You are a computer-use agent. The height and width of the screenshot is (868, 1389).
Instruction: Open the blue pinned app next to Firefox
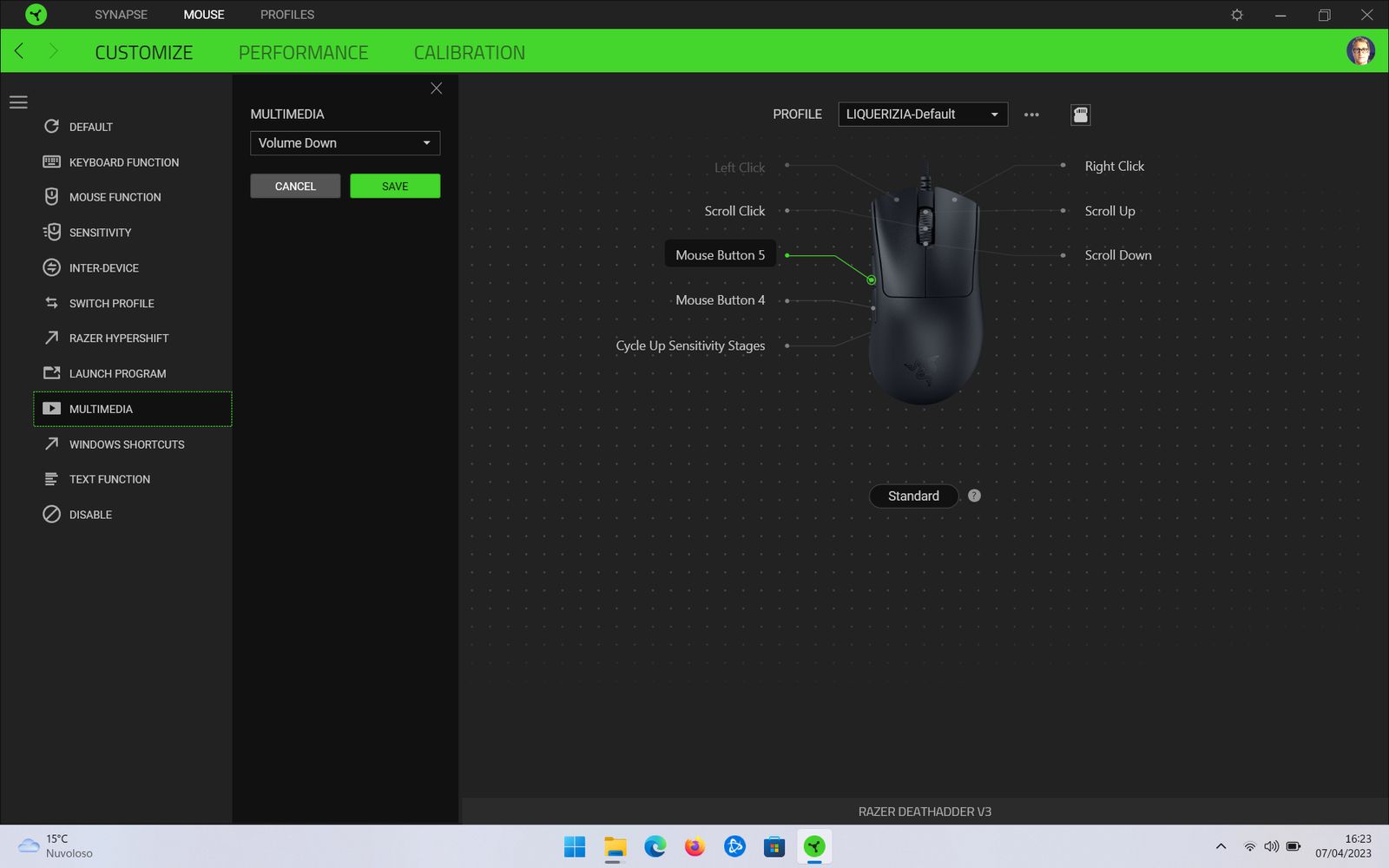point(734,846)
